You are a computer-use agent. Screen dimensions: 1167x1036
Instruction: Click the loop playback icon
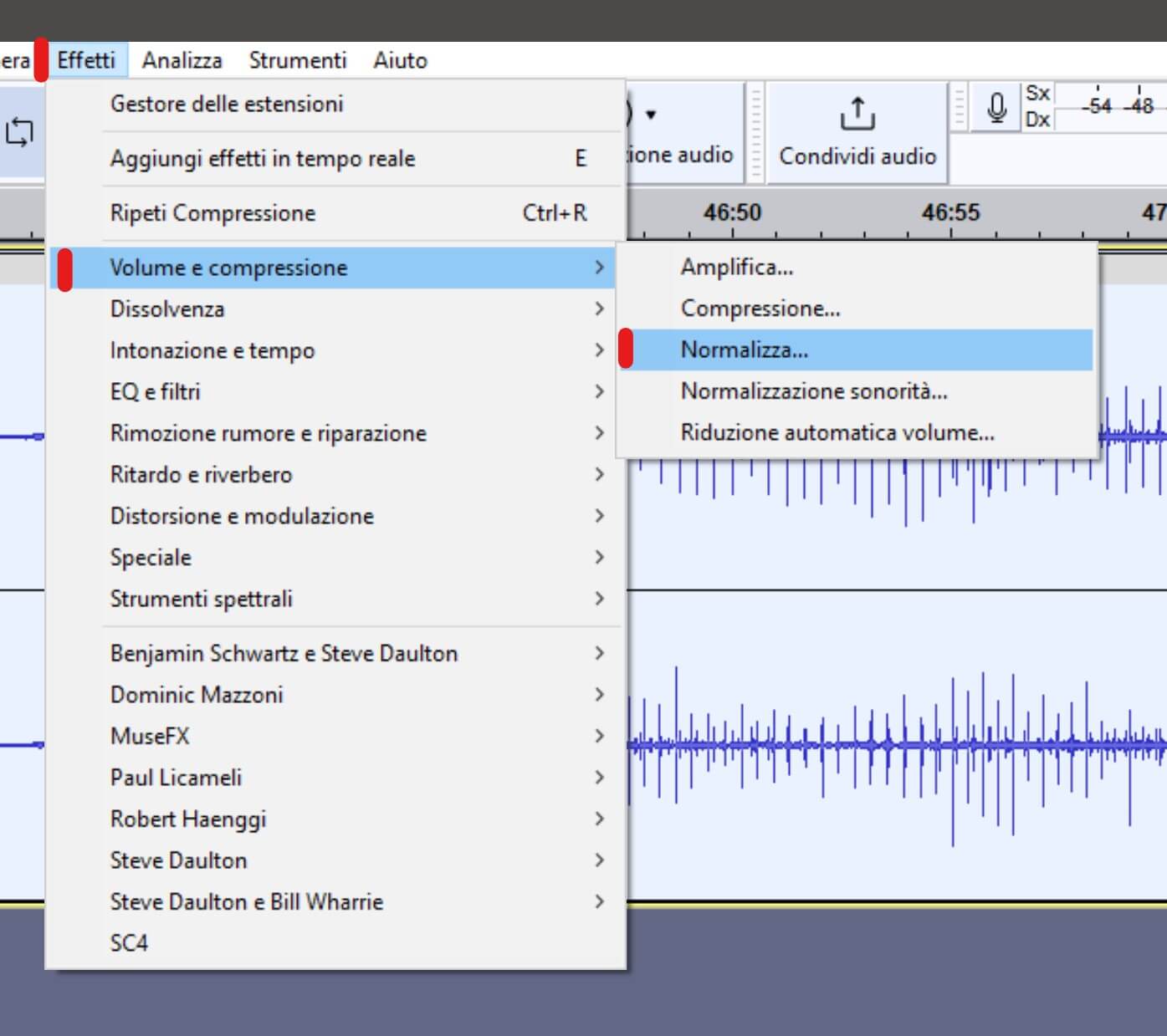(19, 132)
